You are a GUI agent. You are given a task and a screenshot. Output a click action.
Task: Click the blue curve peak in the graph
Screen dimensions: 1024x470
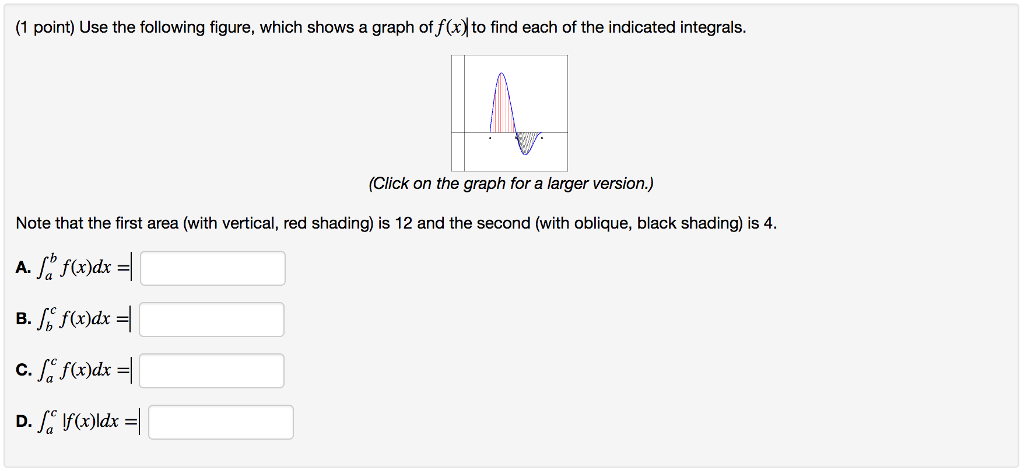click(501, 74)
